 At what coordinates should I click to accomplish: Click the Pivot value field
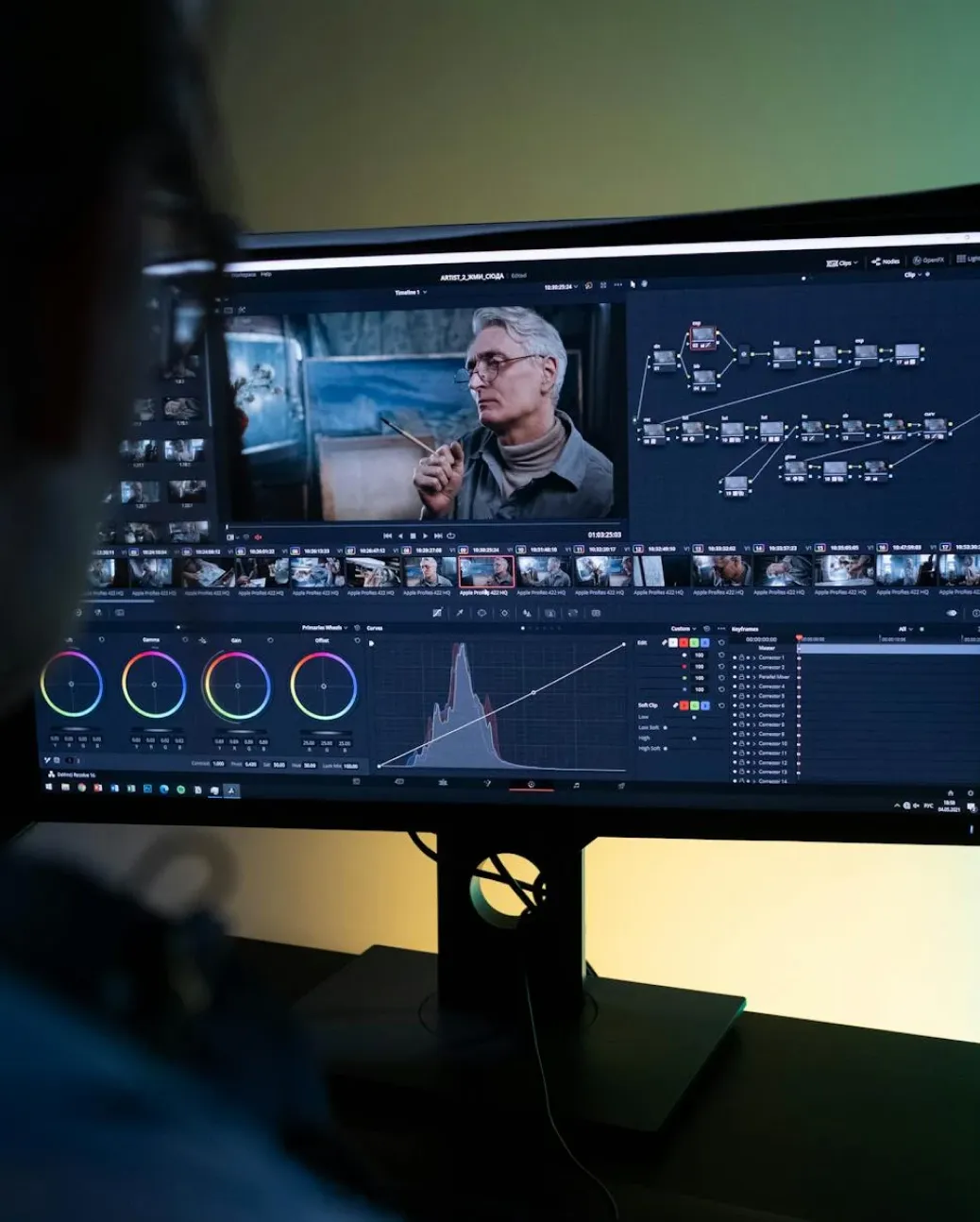coord(250,764)
